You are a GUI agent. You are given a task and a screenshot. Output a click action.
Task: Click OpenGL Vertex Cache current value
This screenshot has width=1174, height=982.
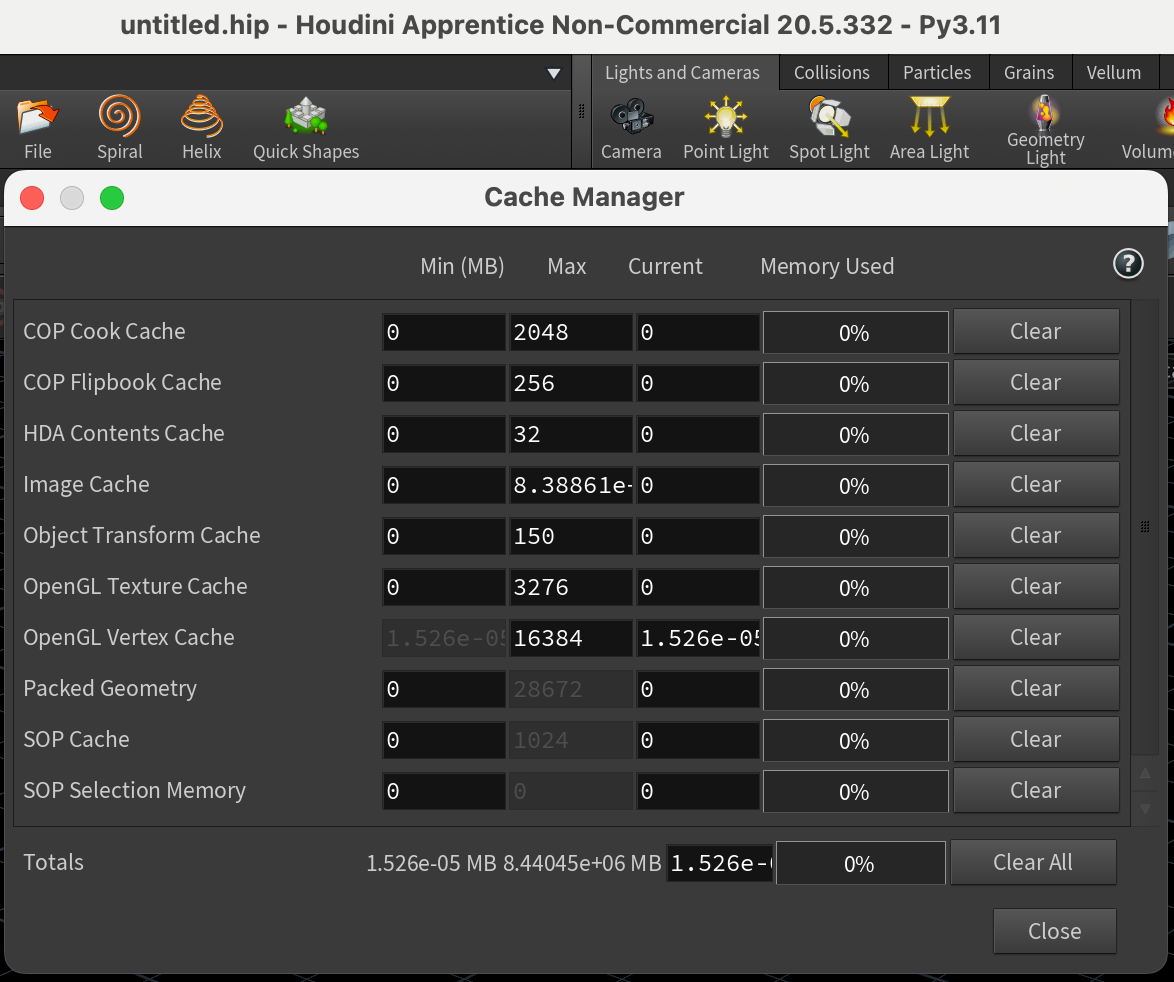tap(698, 638)
